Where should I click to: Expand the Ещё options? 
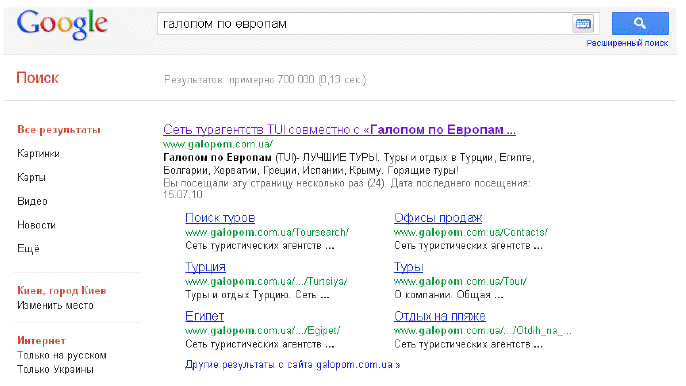(x=28, y=249)
